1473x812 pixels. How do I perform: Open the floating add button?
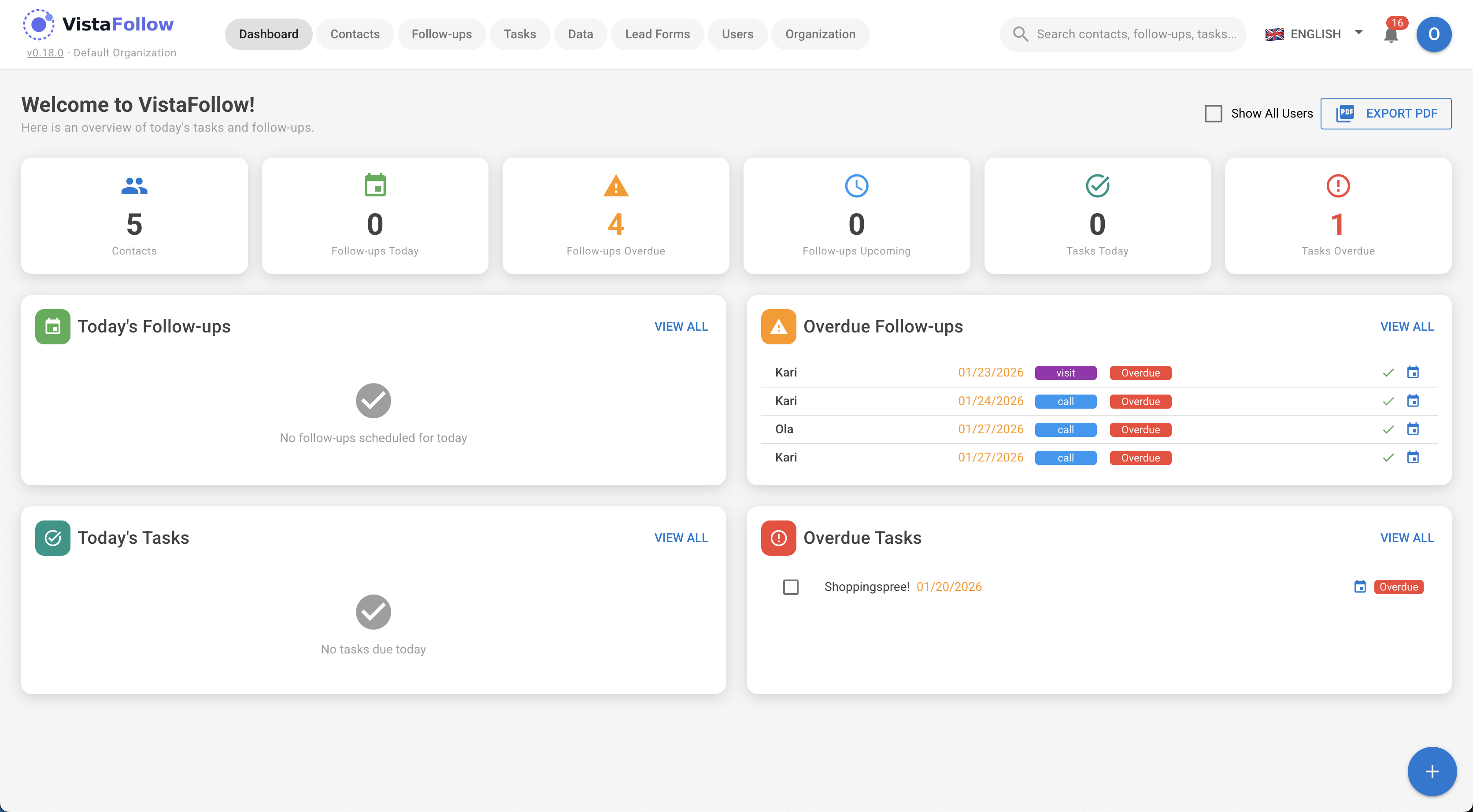tap(1432, 771)
